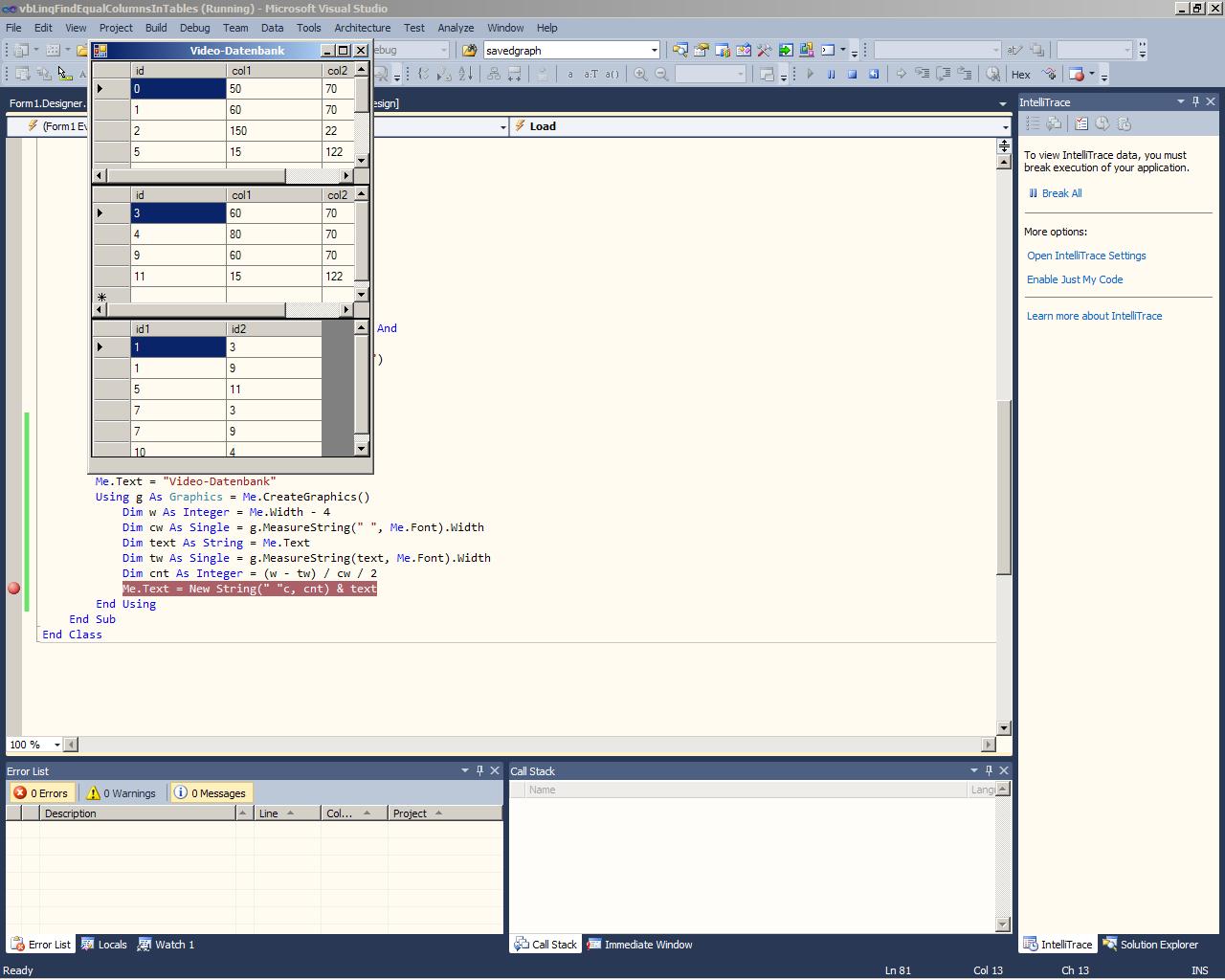This screenshot has height=980, width=1225.
Task: Switch to the Immediate Window tab
Action: tap(639, 945)
